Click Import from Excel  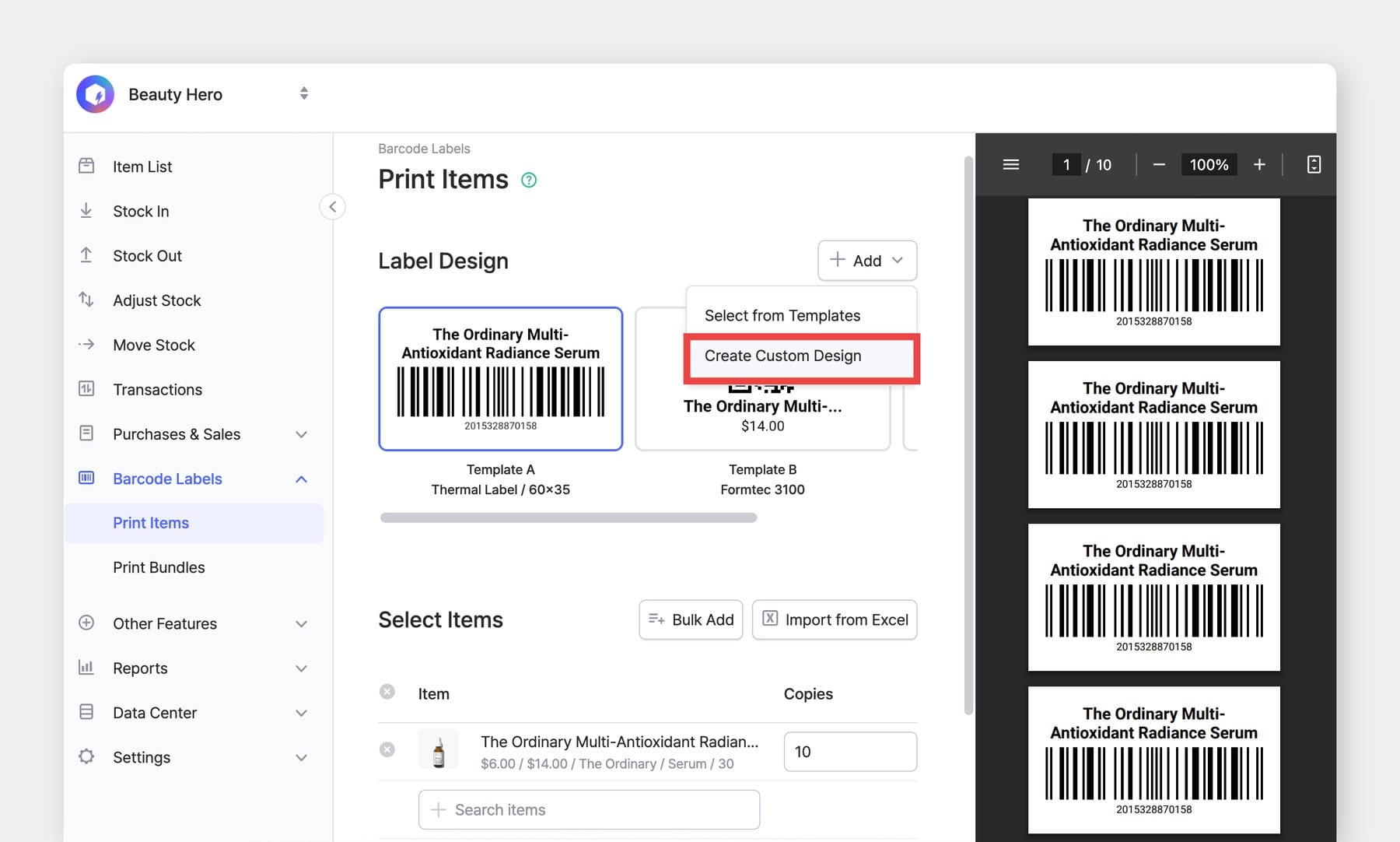click(834, 619)
